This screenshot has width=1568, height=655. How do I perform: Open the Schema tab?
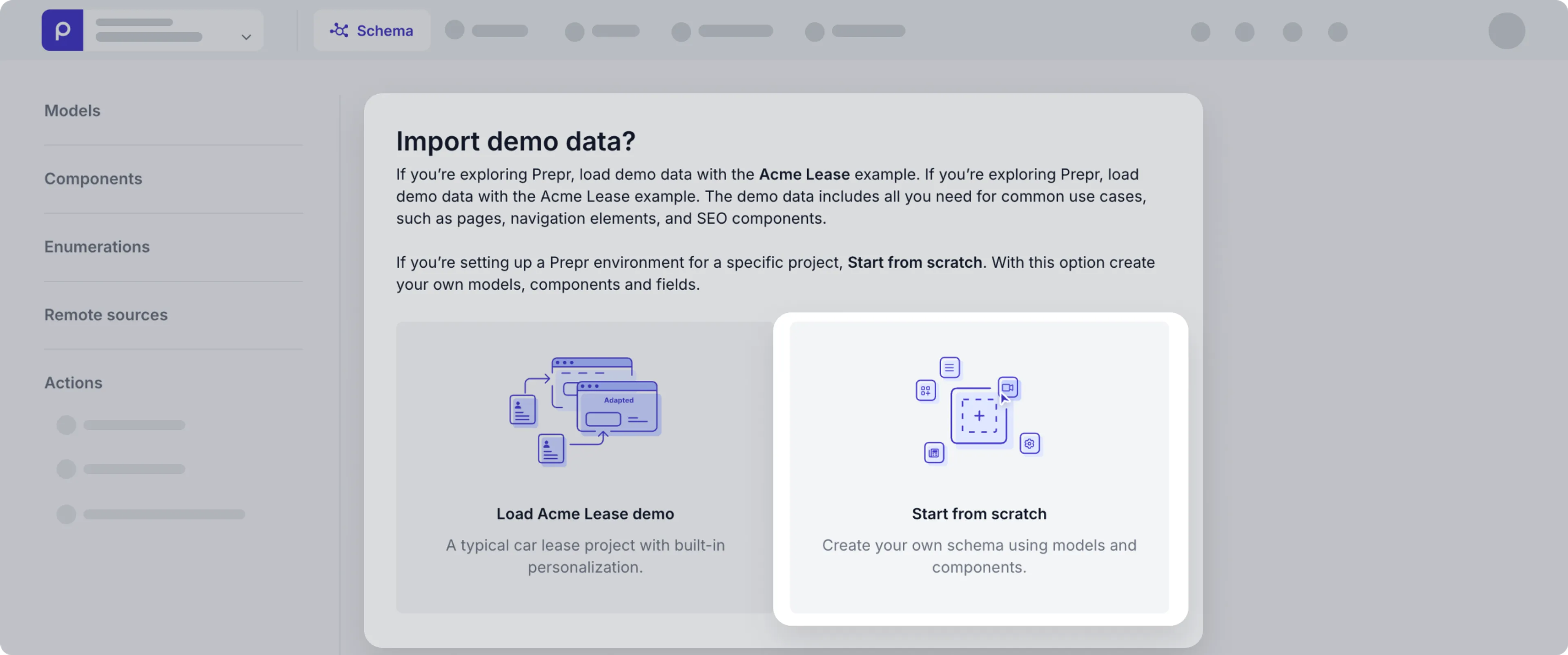tap(372, 31)
